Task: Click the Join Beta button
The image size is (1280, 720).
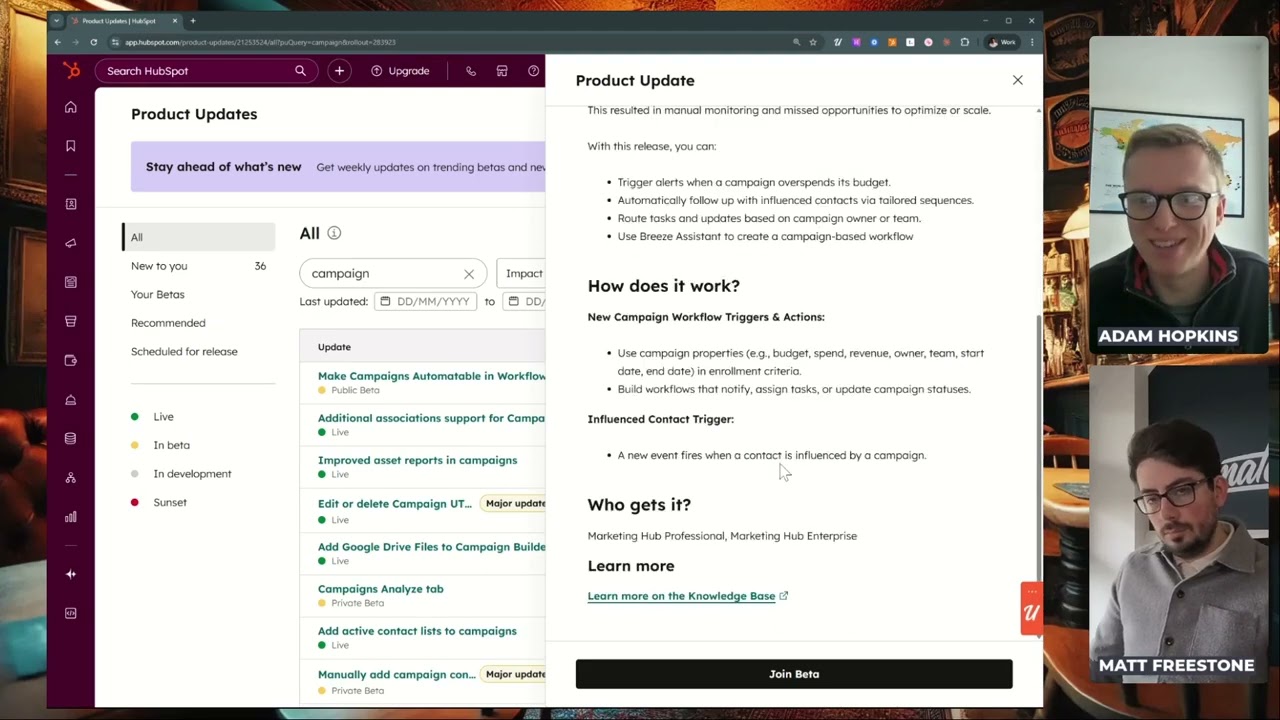Action: [794, 674]
